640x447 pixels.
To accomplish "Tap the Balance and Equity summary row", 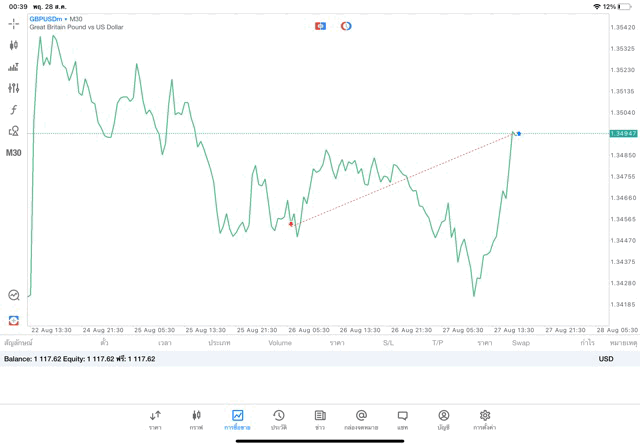I will point(80,358).
